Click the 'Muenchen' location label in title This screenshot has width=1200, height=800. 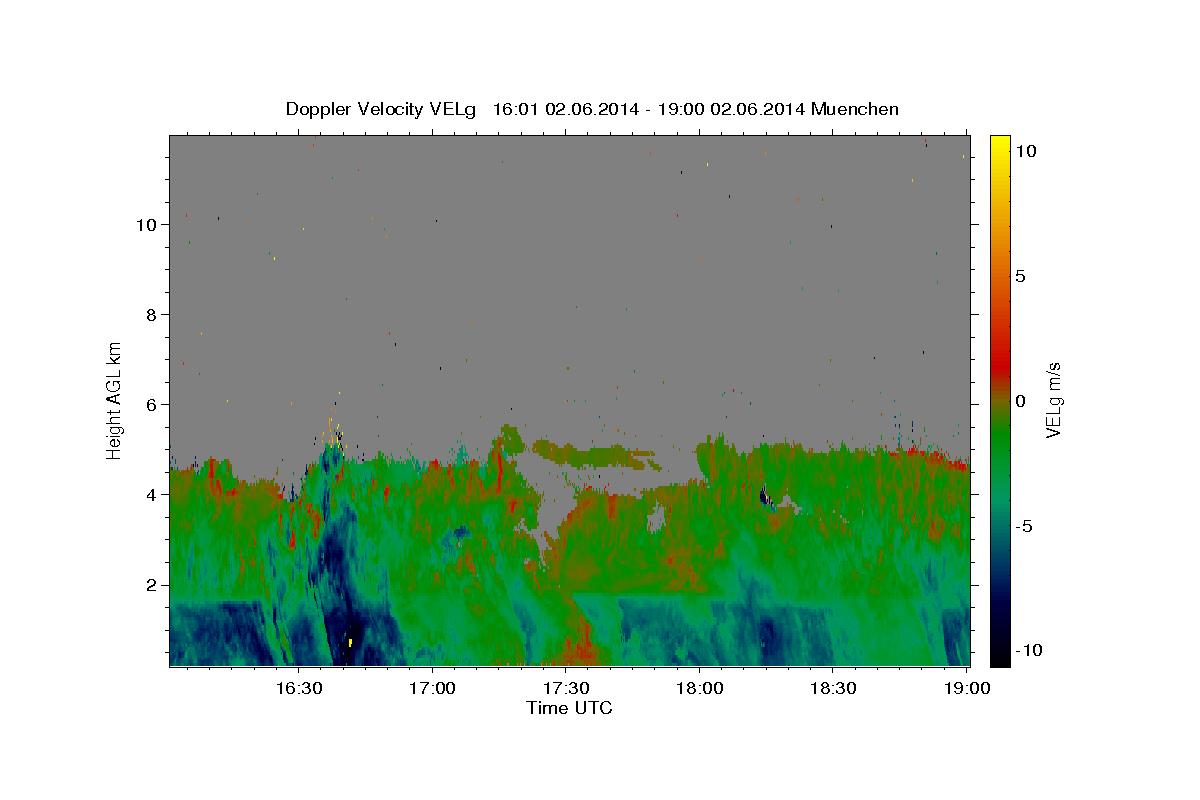click(x=856, y=109)
